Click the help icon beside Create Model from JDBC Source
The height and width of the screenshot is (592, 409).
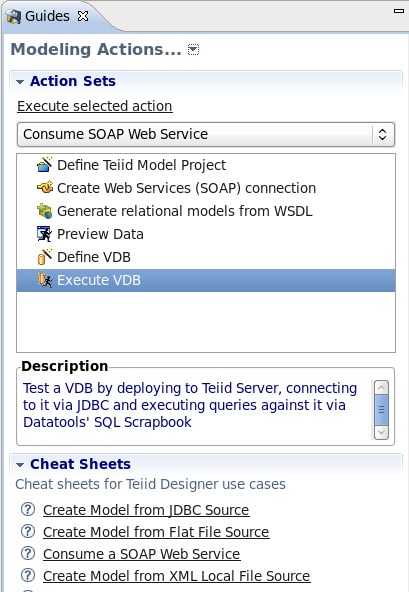[x=28, y=509]
